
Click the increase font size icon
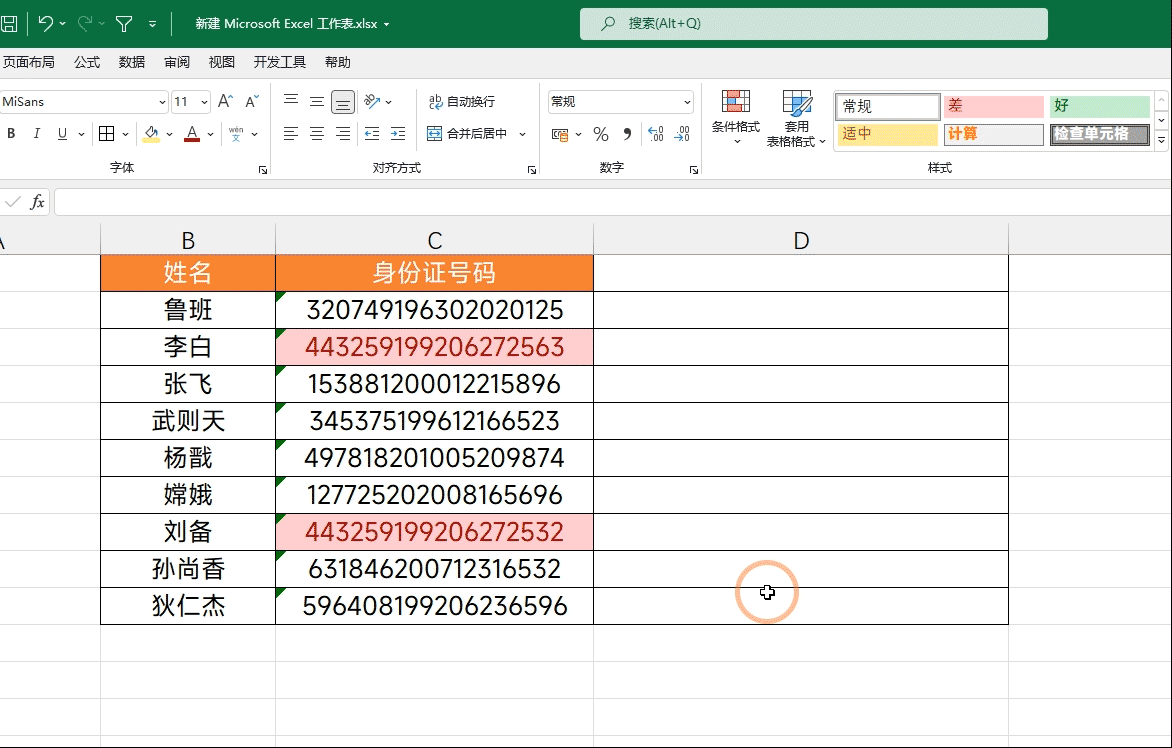[x=225, y=102]
